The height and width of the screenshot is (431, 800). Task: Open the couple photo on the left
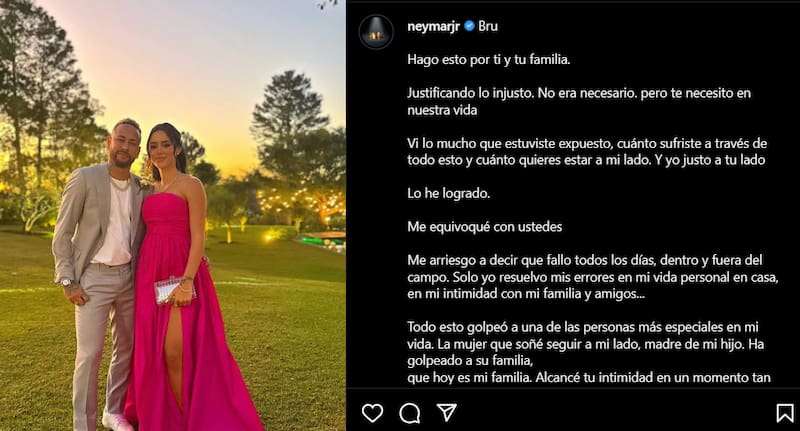point(173,215)
